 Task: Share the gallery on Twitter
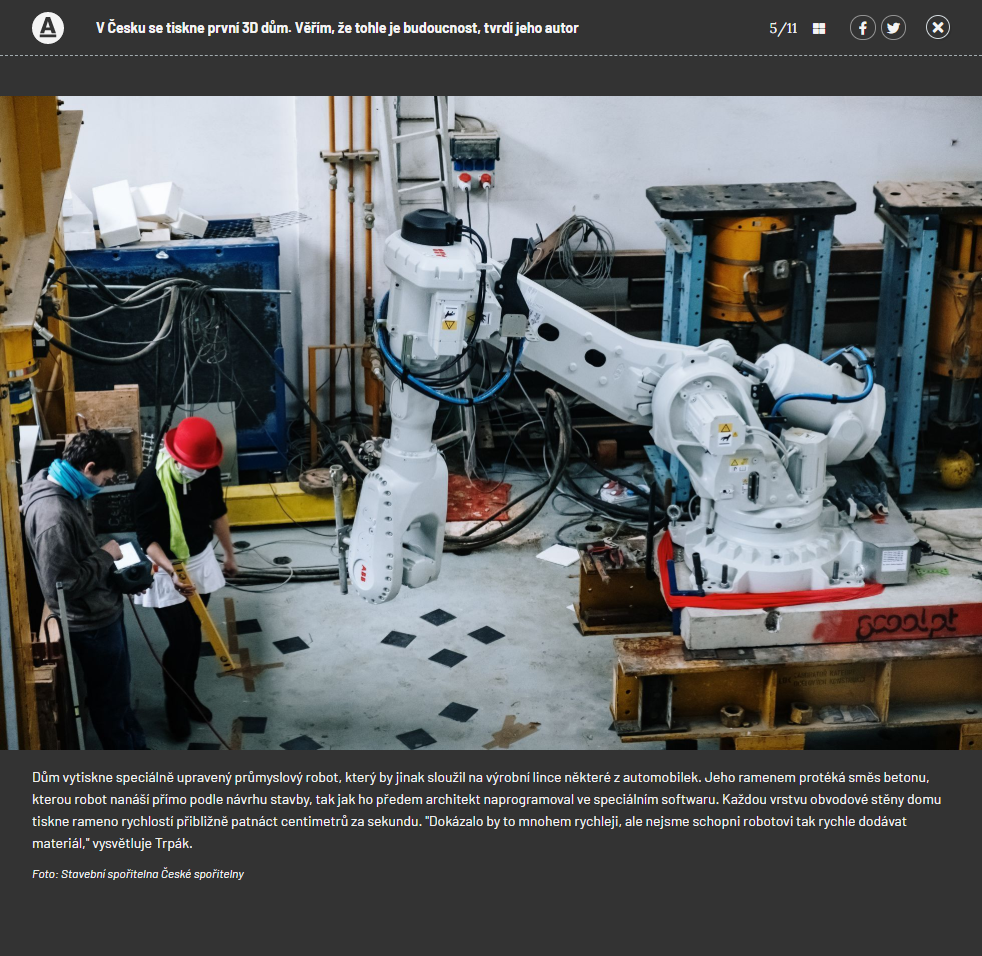pos(893,28)
